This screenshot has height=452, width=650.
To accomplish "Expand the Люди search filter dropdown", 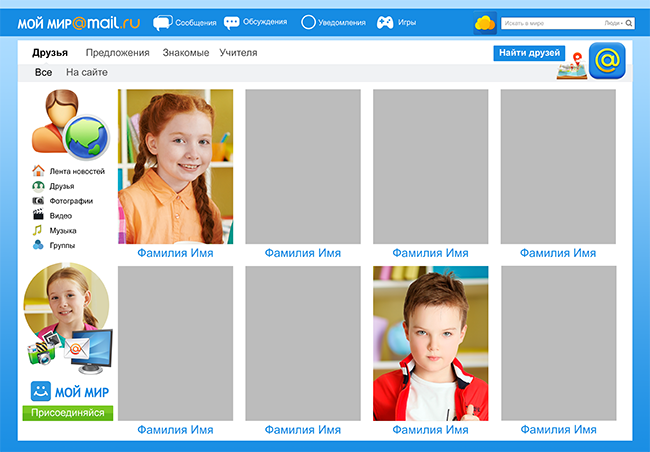I will [x=613, y=22].
